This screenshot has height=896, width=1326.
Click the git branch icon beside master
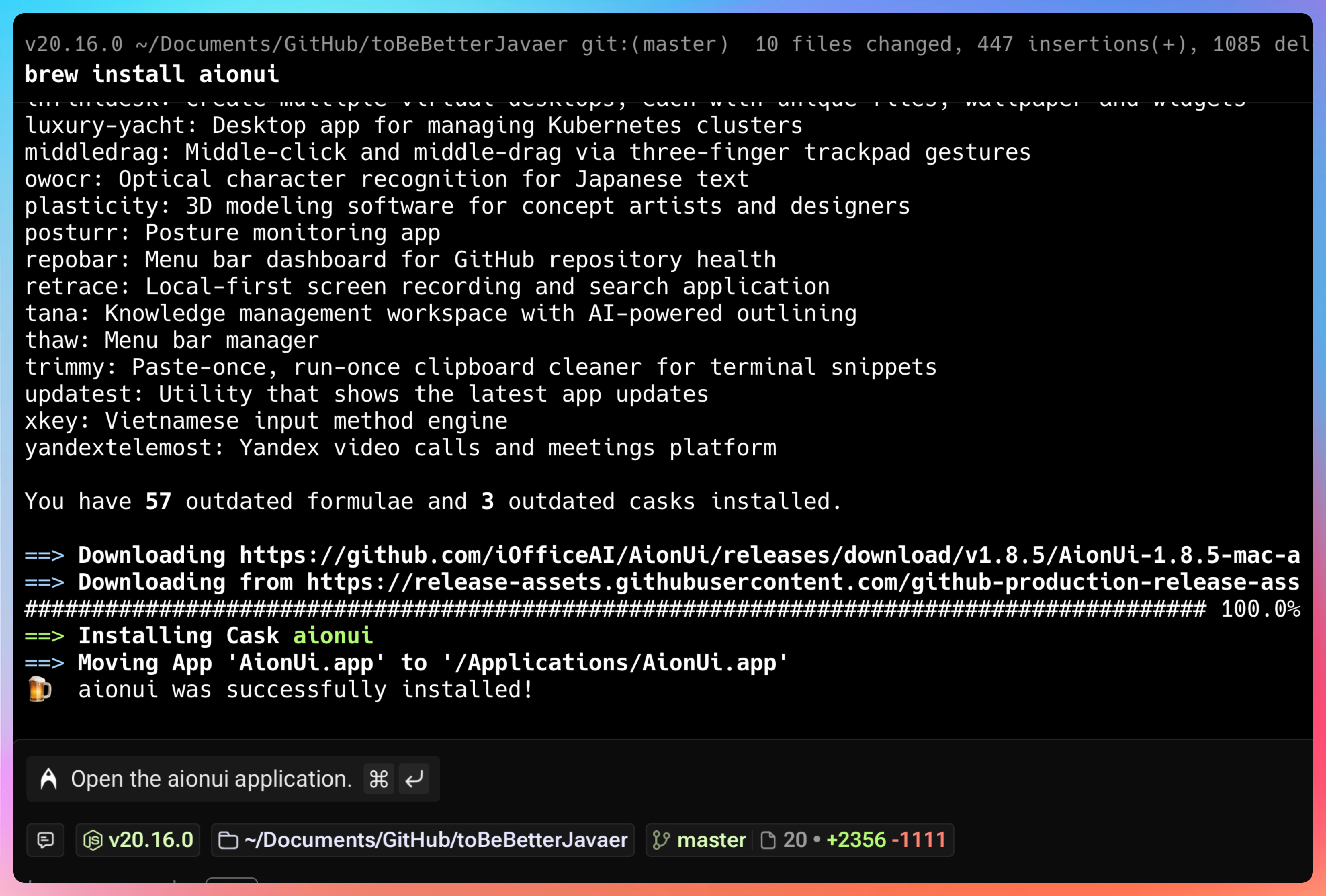coord(661,840)
